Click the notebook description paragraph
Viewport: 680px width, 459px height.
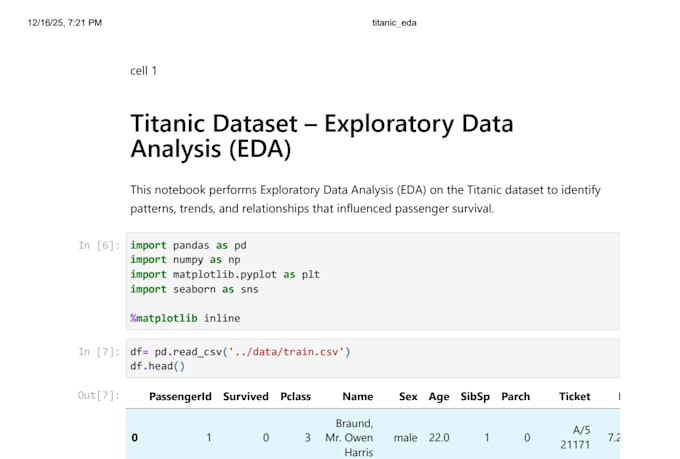pos(365,199)
